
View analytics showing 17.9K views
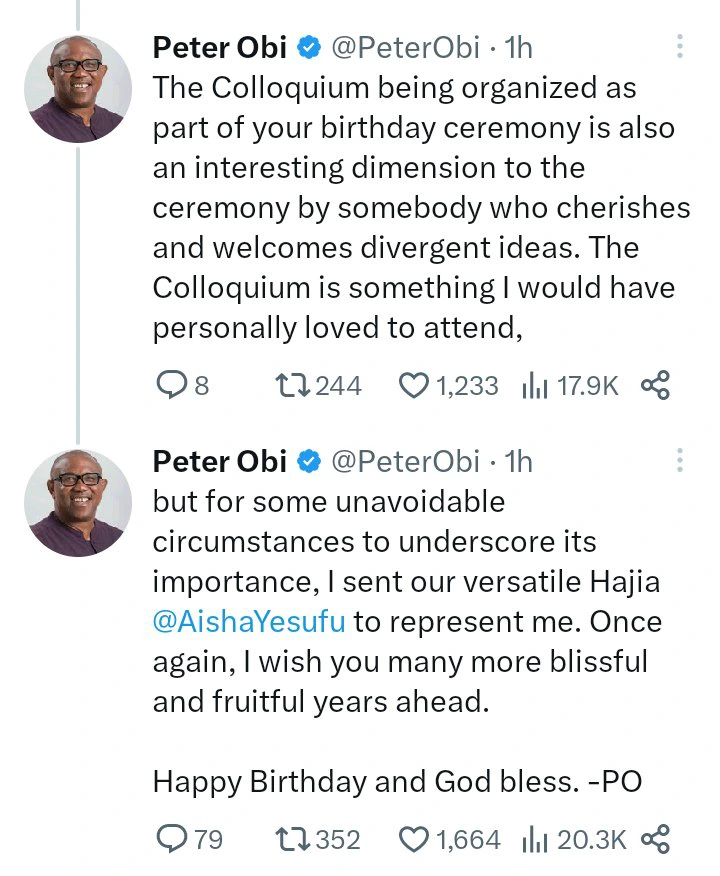(x=570, y=385)
